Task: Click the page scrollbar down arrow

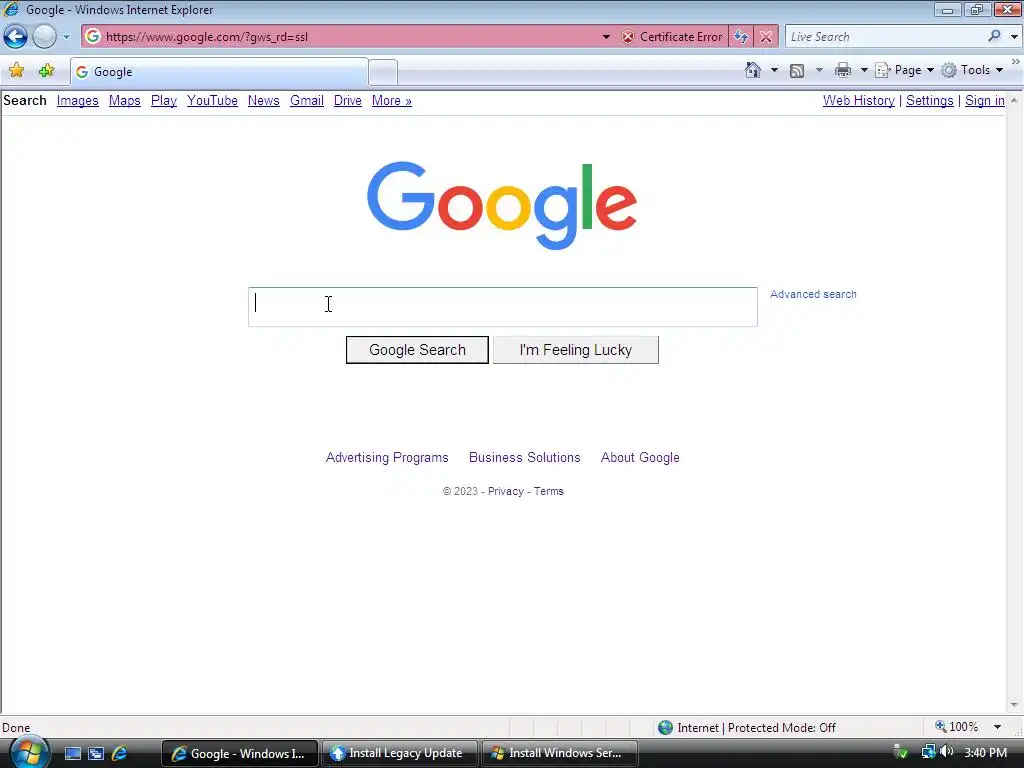Action: pyautogui.click(x=1014, y=705)
